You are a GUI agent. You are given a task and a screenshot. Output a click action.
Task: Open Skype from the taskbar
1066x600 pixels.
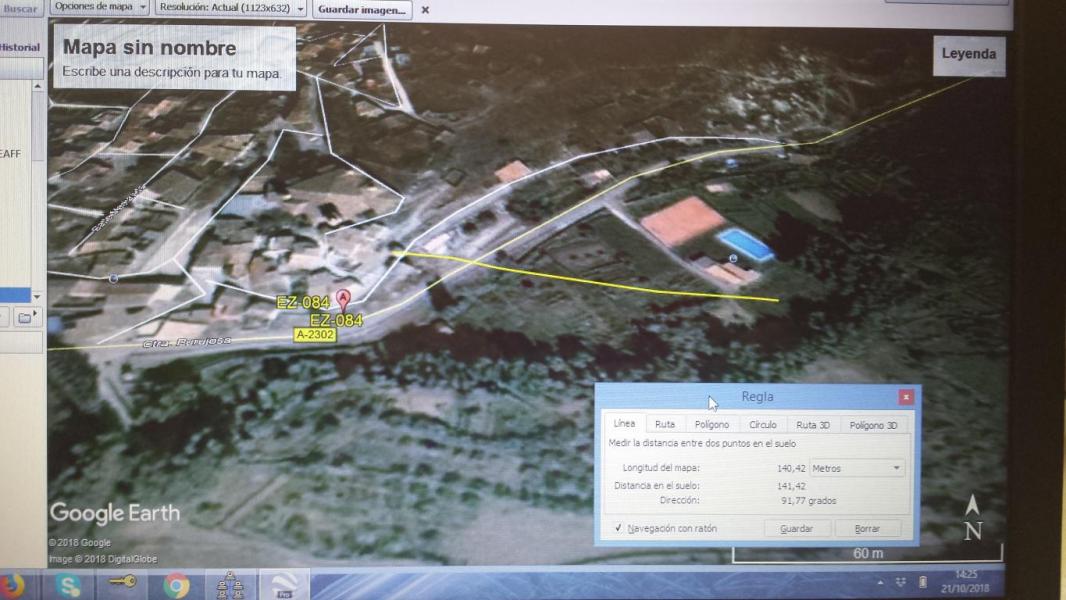point(68,585)
